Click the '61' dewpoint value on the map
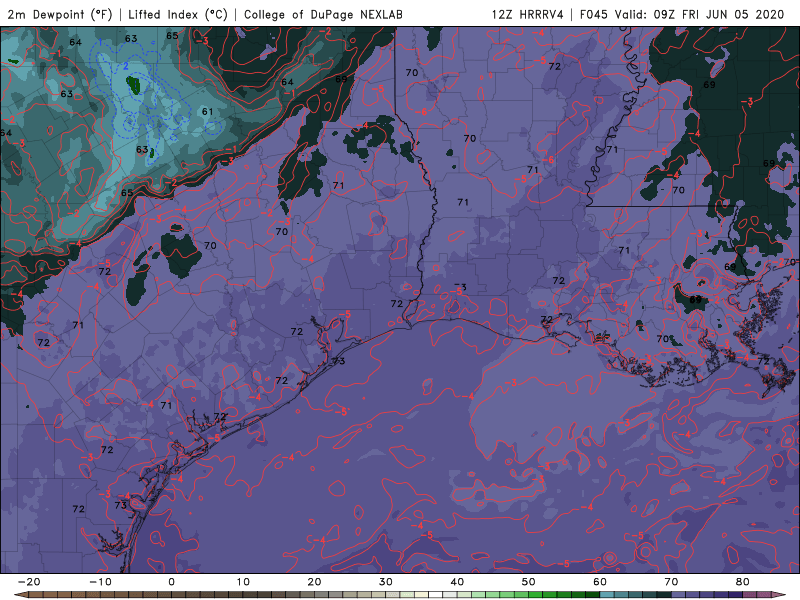 point(207,111)
